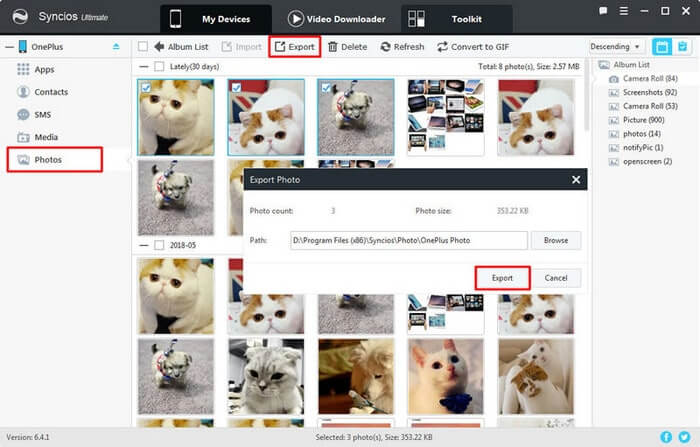The image size is (700, 447).
Task: Select the tablets collage thumbnail in Lately group
Action: pyautogui.click(x=446, y=117)
